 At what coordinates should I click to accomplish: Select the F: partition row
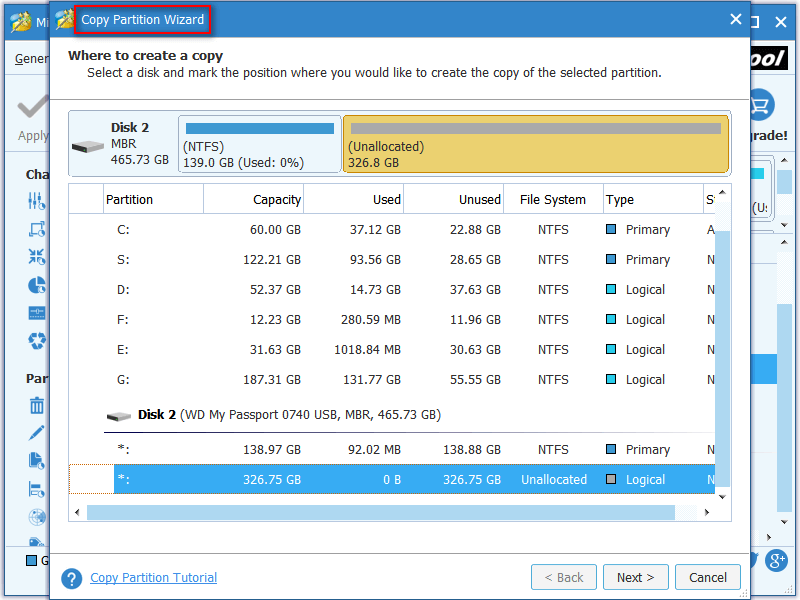pyautogui.click(x=392, y=320)
